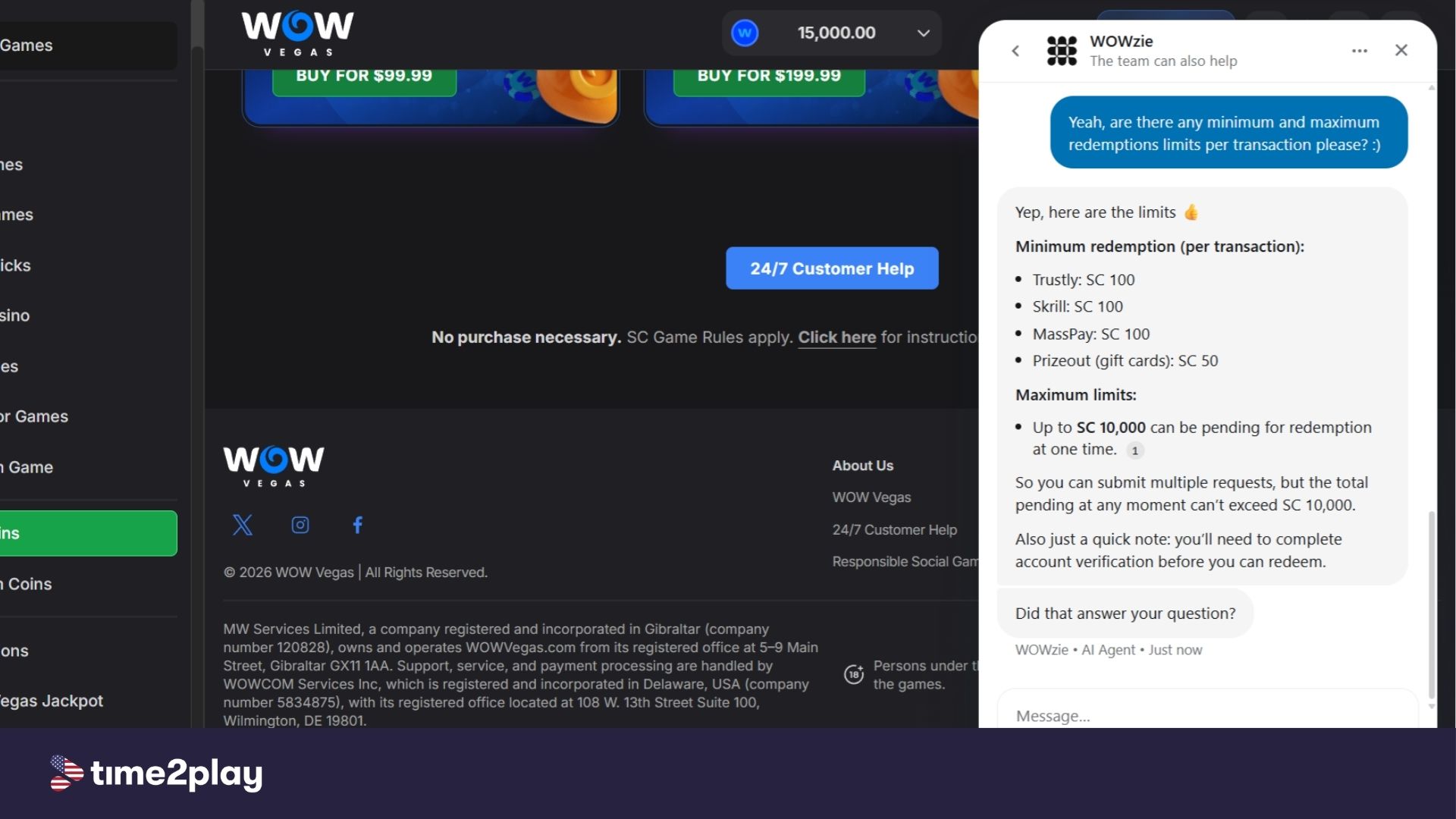This screenshot has height=819, width=1456.
Task: Select the sidebar item ending 'n Game'
Action: click(89, 467)
